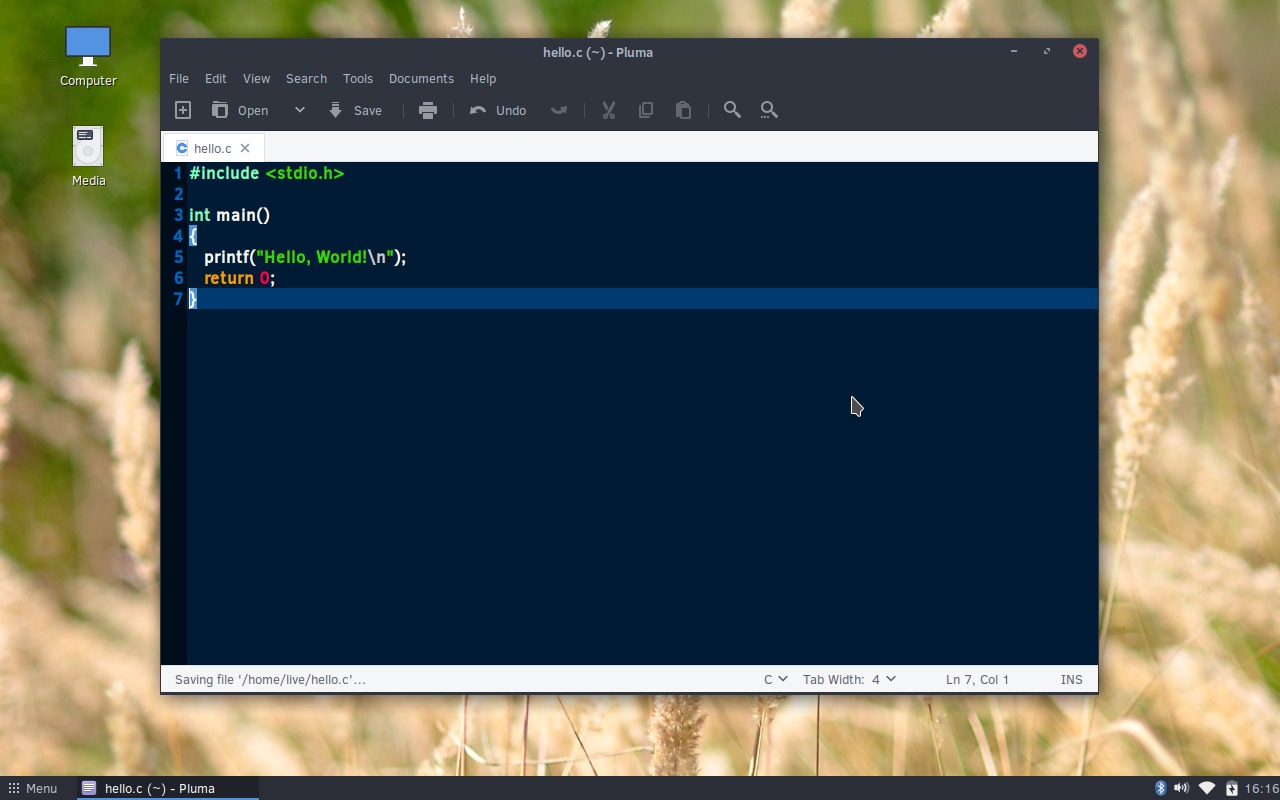Open the Bluetooth tray icon
This screenshot has width=1280, height=800.
click(1159, 788)
